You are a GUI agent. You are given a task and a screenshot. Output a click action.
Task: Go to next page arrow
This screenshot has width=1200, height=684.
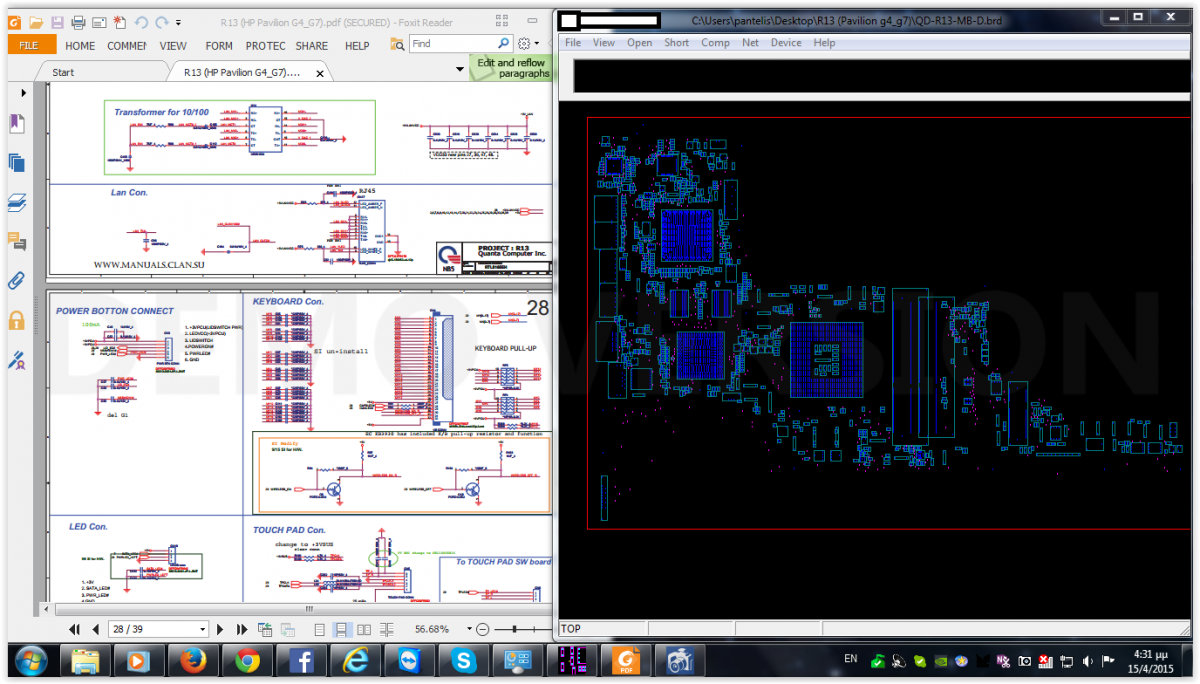click(221, 630)
